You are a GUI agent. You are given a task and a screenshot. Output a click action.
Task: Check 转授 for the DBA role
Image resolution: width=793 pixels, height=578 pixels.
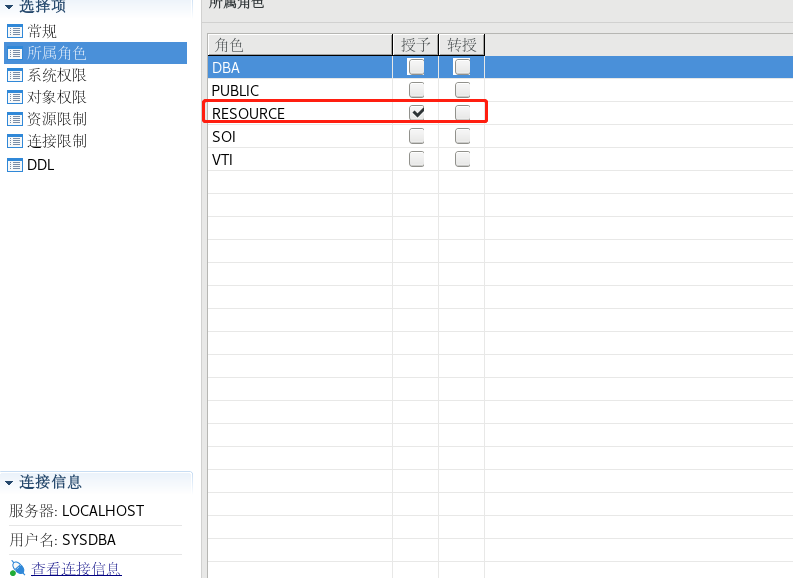click(x=462, y=67)
